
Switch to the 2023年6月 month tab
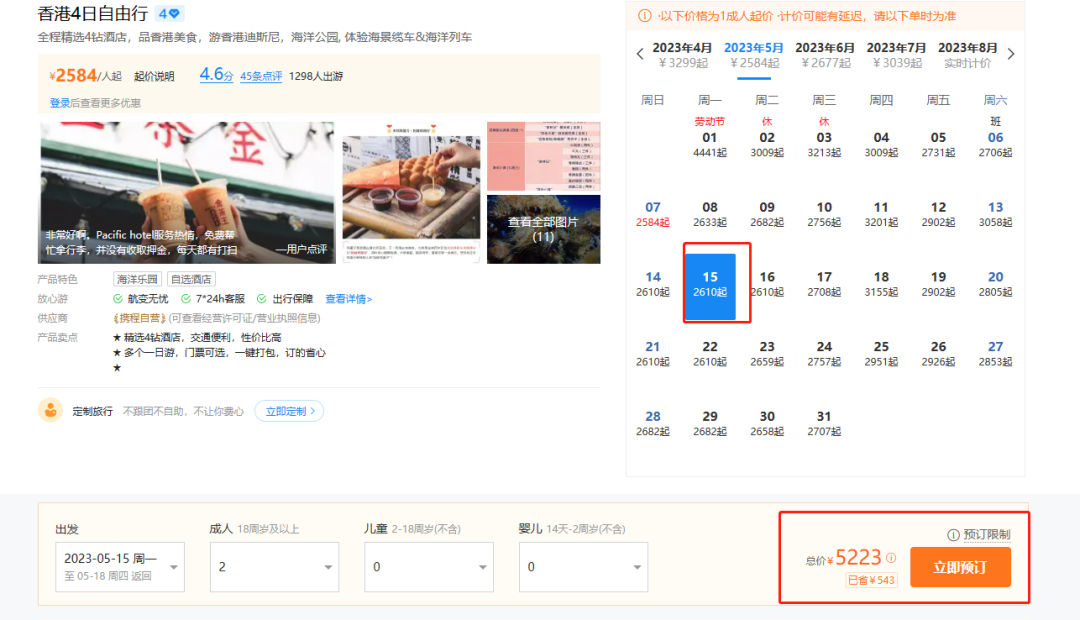click(x=825, y=54)
